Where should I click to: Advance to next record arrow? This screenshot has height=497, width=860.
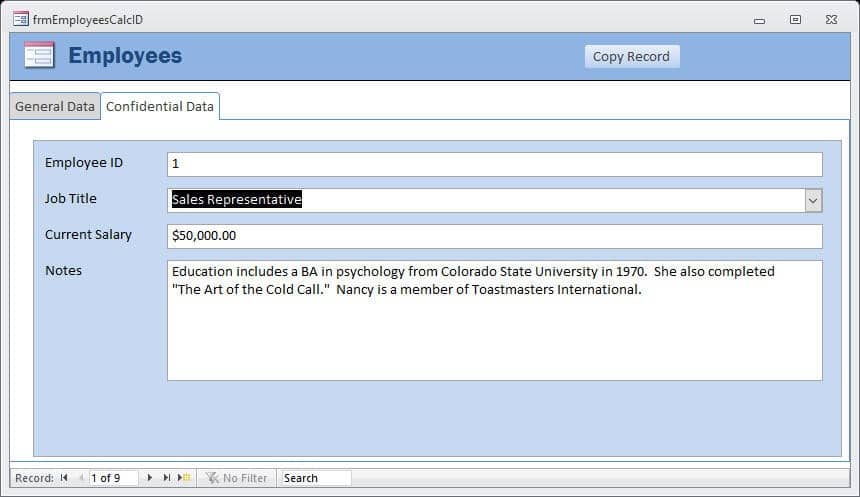(x=149, y=478)
